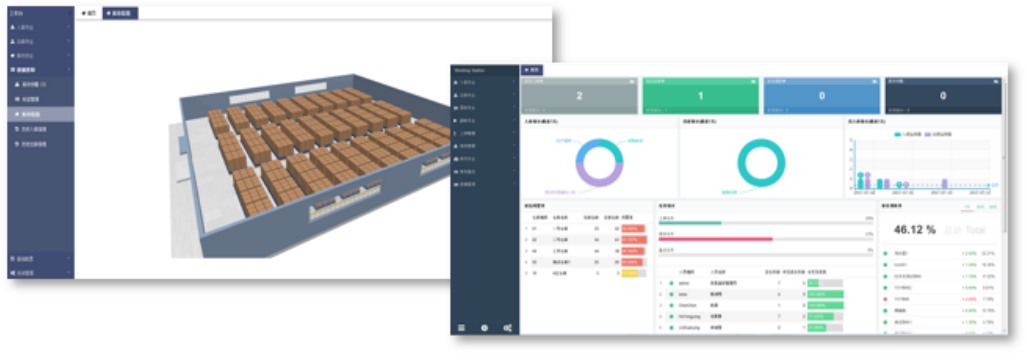The width and height of the screenshot is (1027, 363).
Task: Open the green summary card showing 1
Action: point(701,96)
